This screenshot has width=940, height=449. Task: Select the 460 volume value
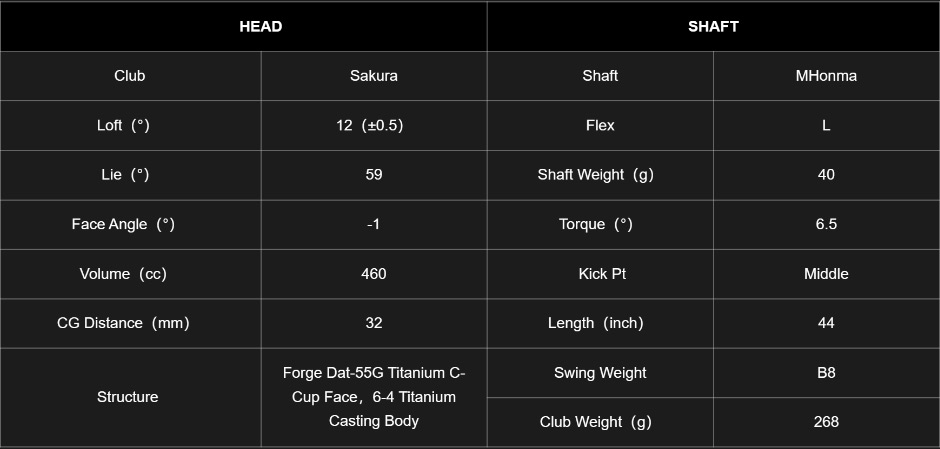point(373,274)
